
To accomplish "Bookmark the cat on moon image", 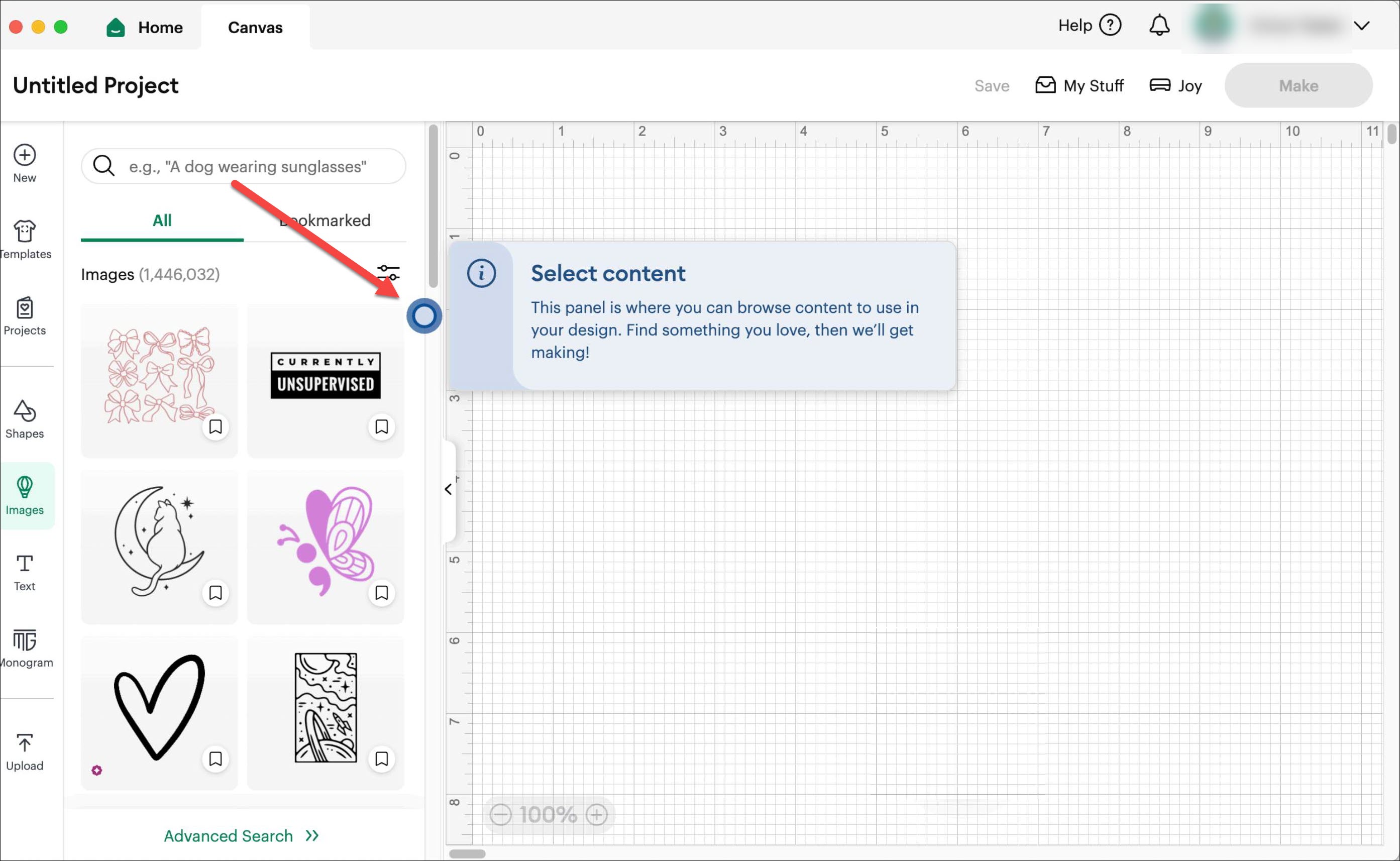I will [x=215, y=593].
